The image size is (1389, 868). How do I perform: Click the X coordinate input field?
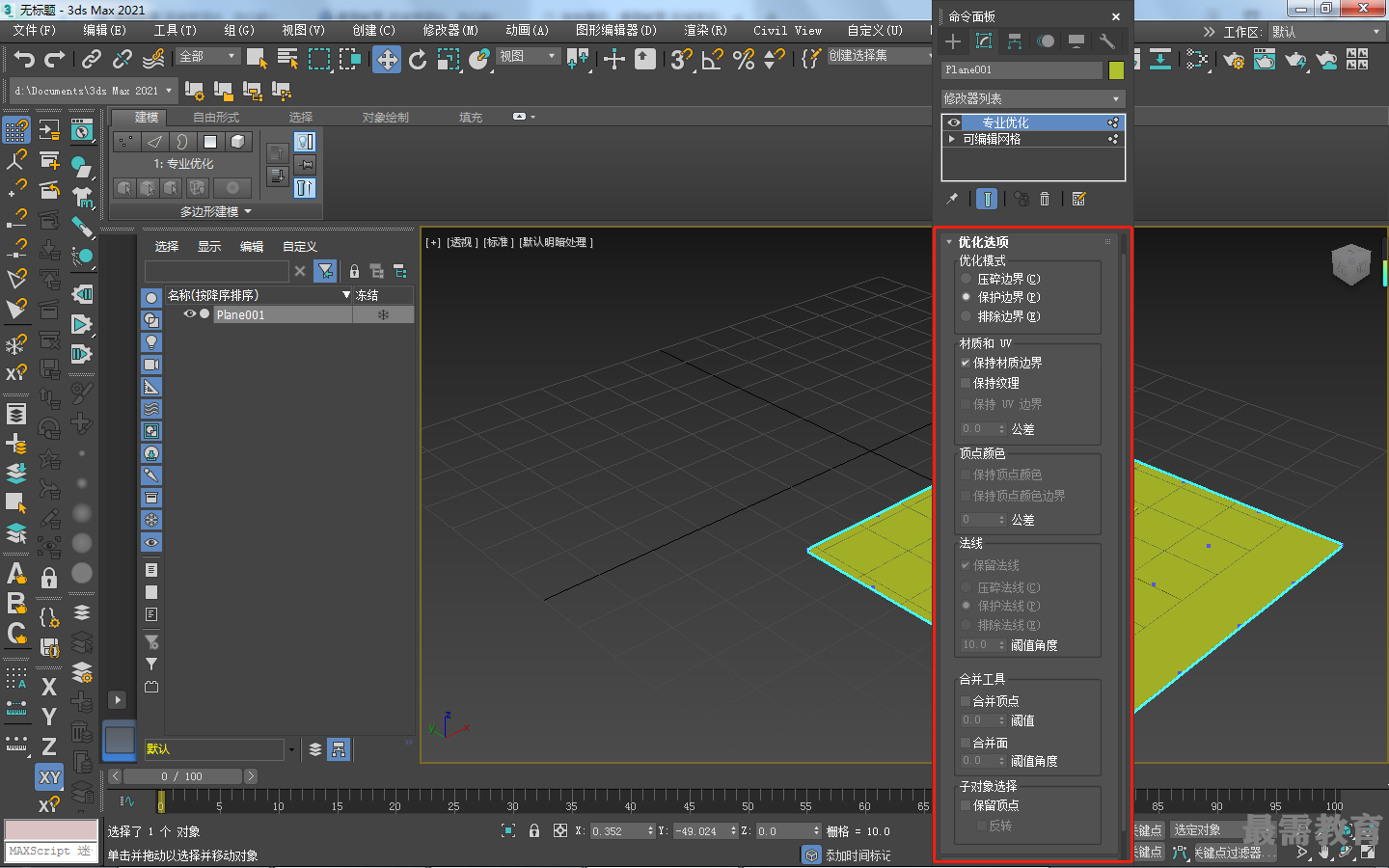pyautogui.click(x=617, y=830)
